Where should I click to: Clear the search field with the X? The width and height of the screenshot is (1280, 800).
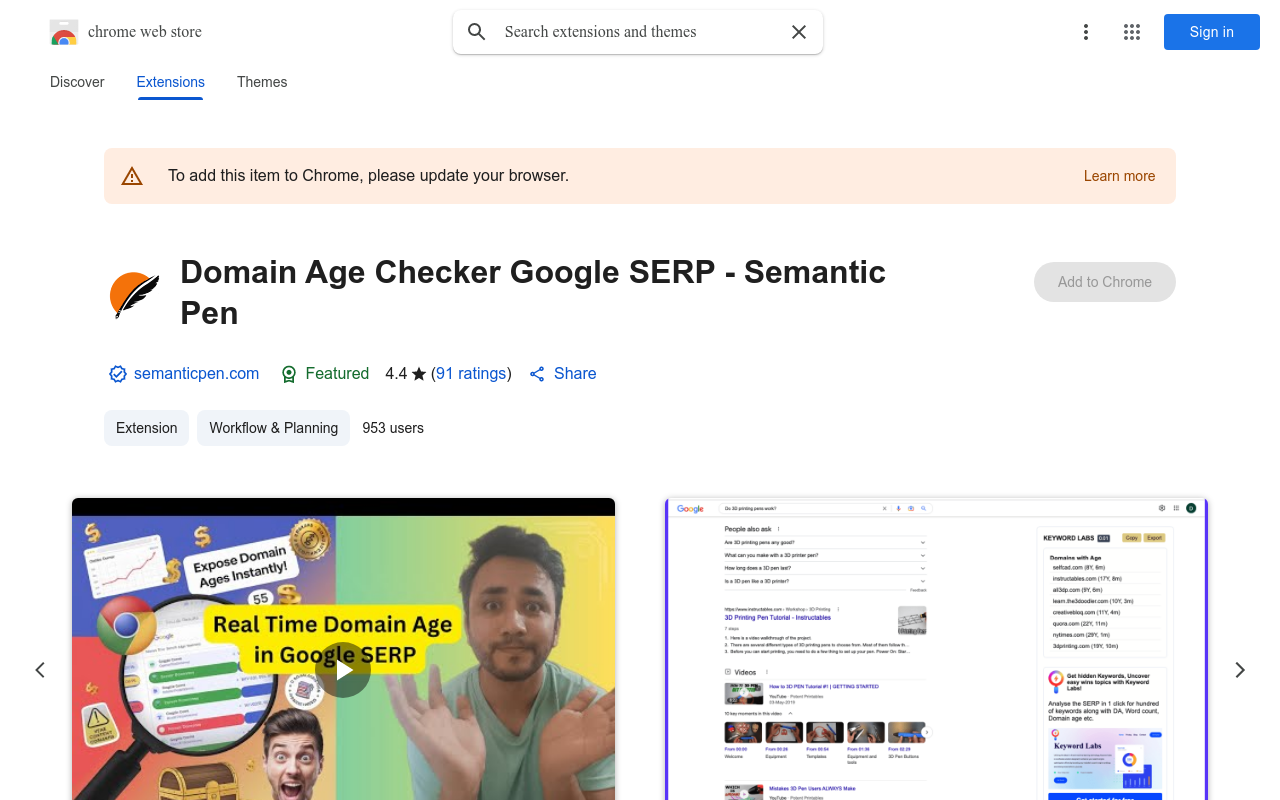tap(799, 32)
